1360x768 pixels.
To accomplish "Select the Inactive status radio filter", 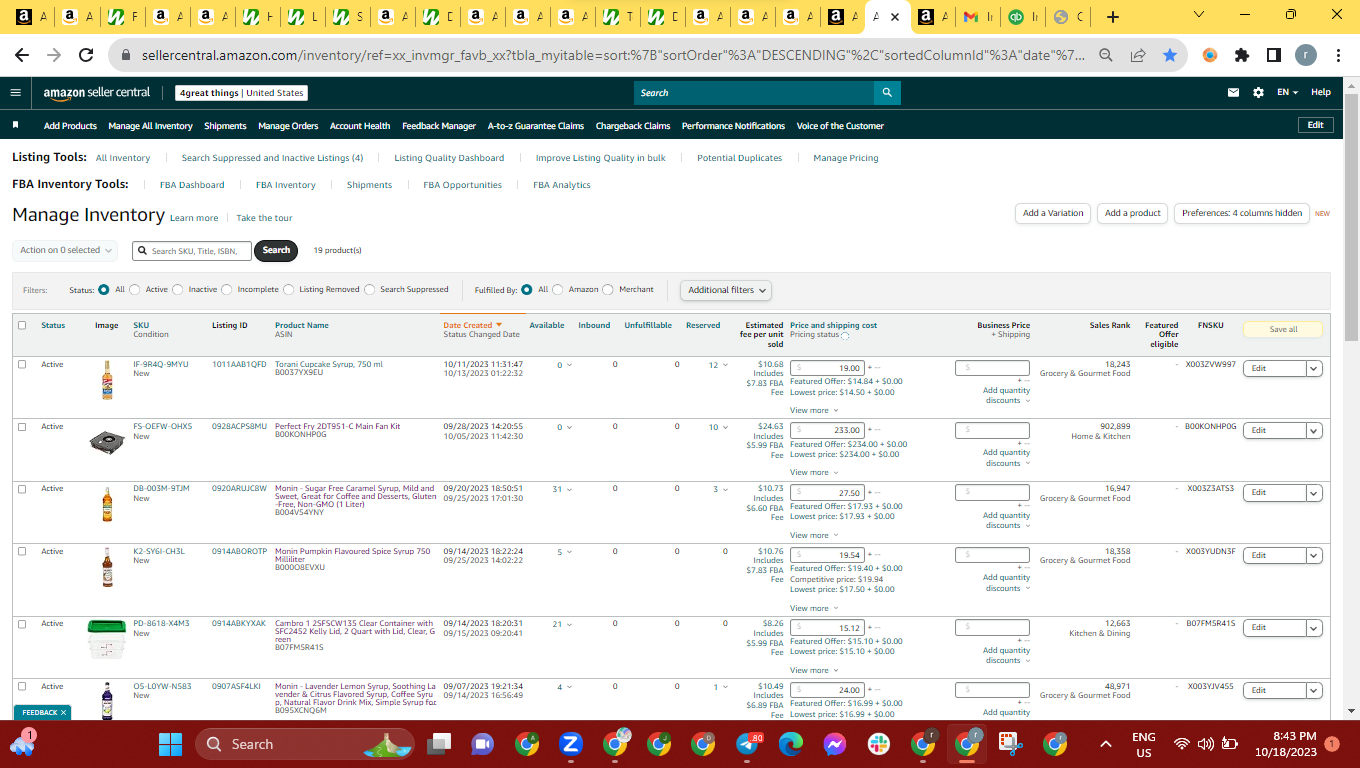I will (178, 290).
